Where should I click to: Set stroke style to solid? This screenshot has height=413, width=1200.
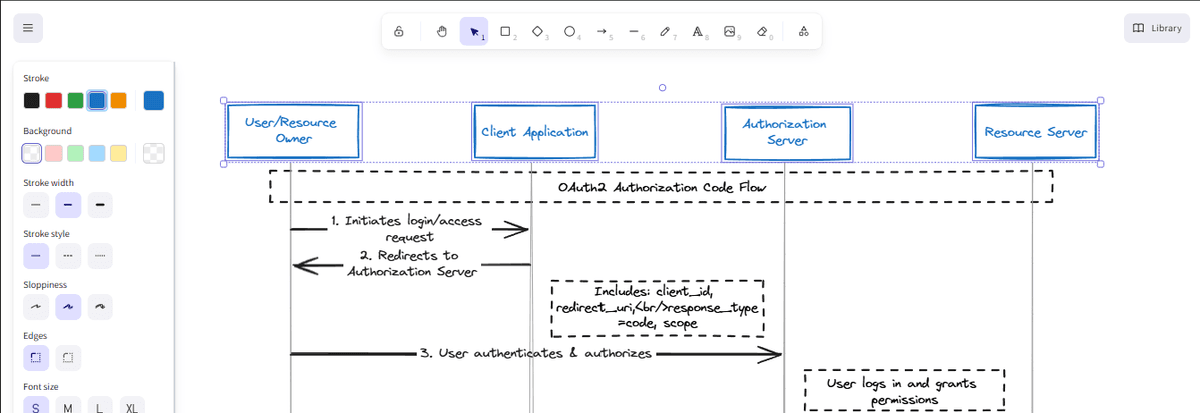pyautogui.click(x=36, y=256)
